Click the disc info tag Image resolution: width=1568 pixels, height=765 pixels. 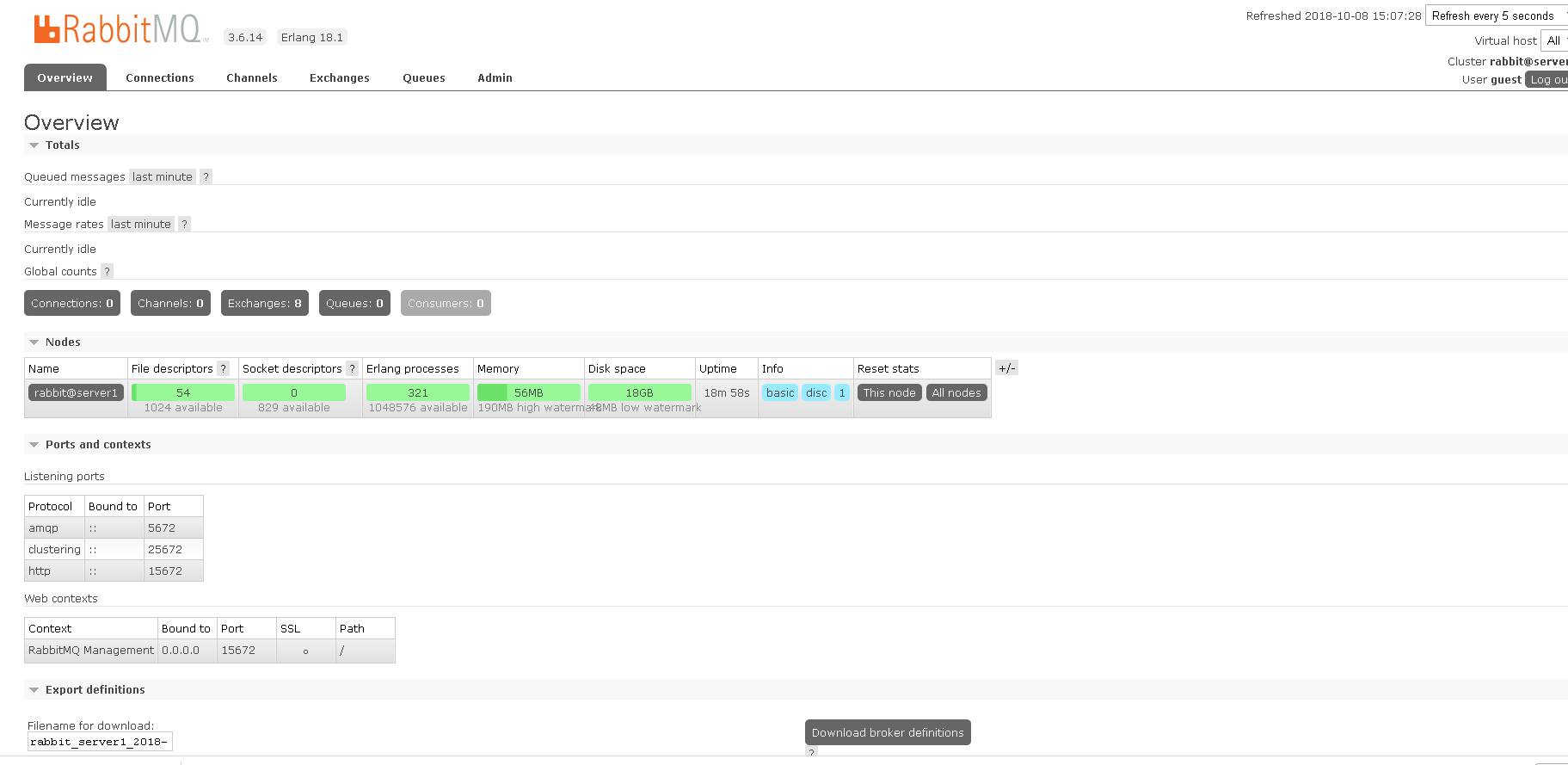click(x=816, y=392)
